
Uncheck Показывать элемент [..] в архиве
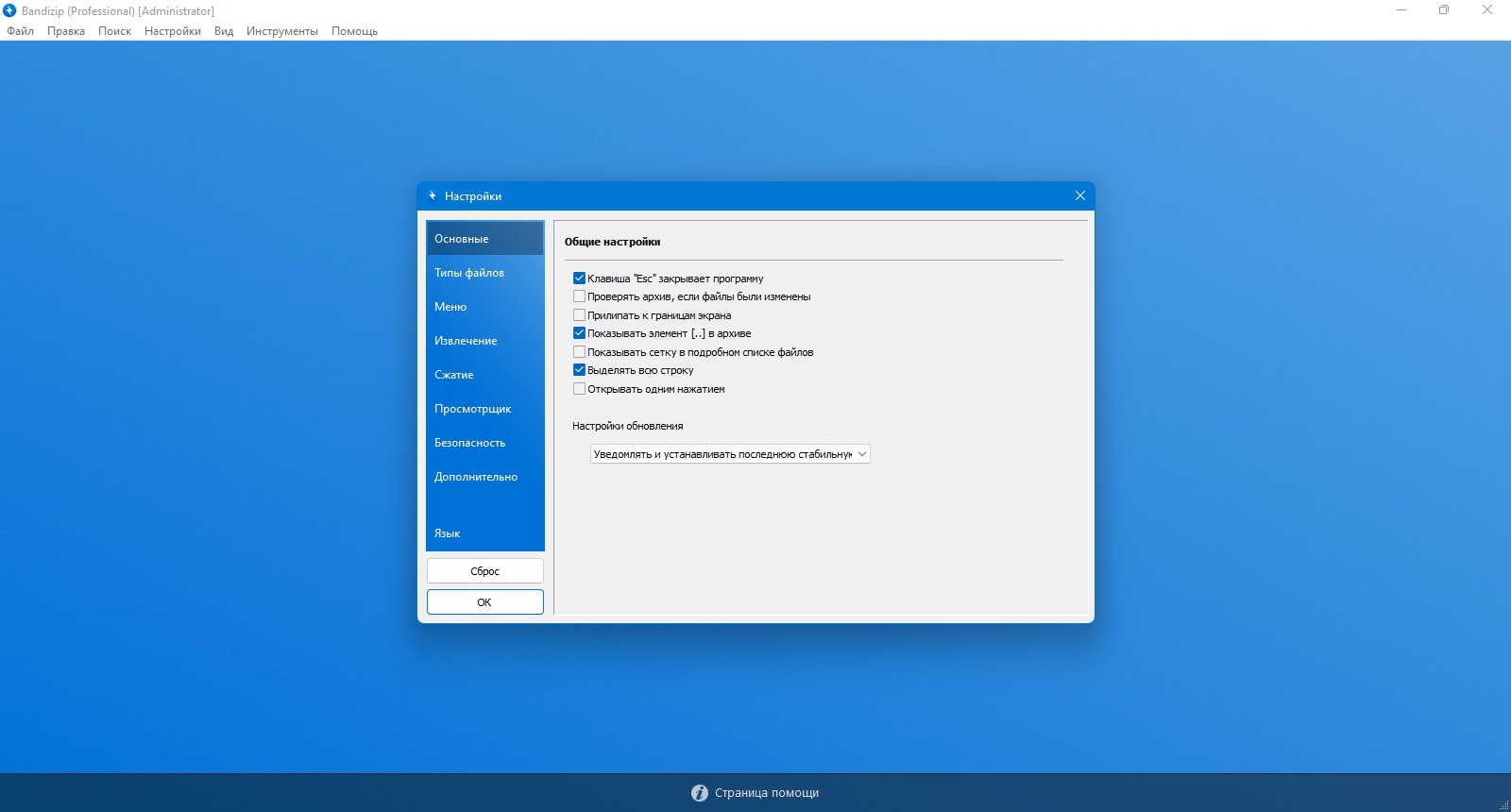pos(579,333)
